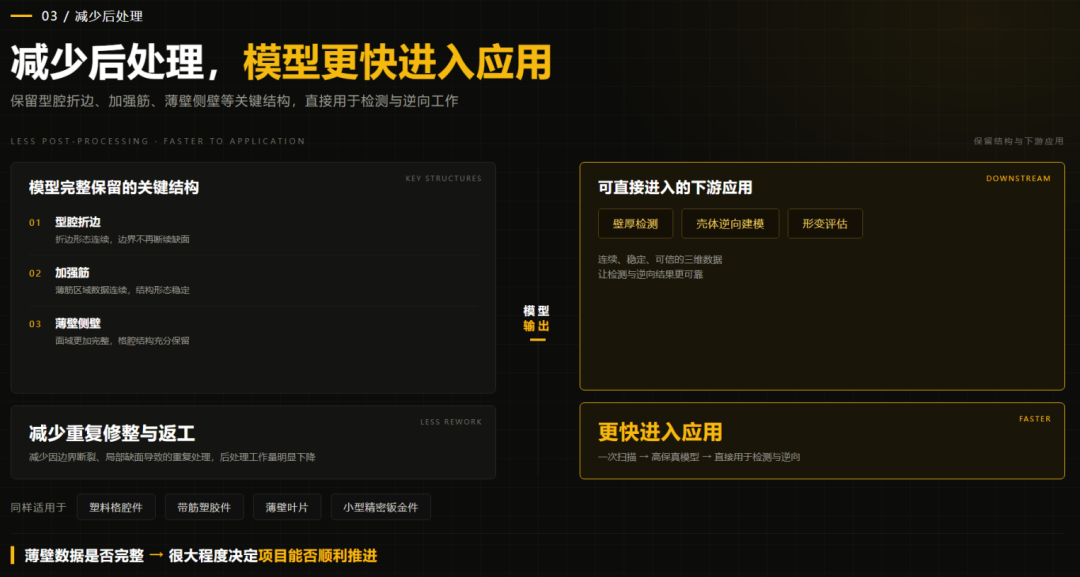Click the FASTER label
Viewport: 1080px width, 577px height.
point(1035,419)
